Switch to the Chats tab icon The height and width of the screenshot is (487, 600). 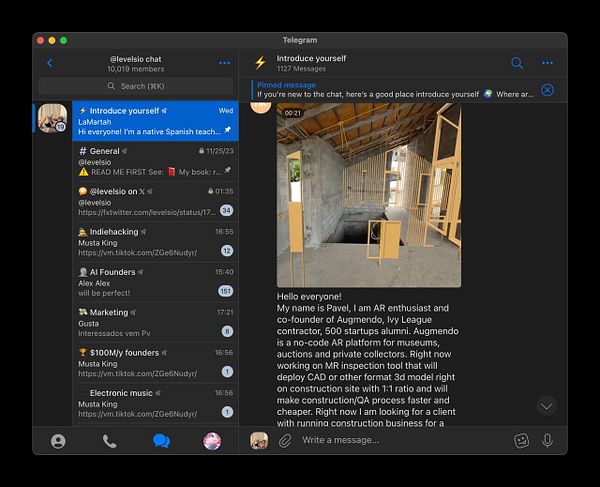point(161,441)
